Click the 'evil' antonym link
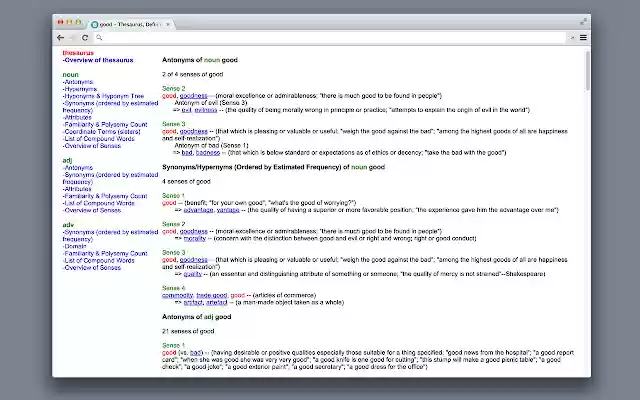The height and width of the screenshot is (400, 640). pyautogui.click(x=187, y=110)
